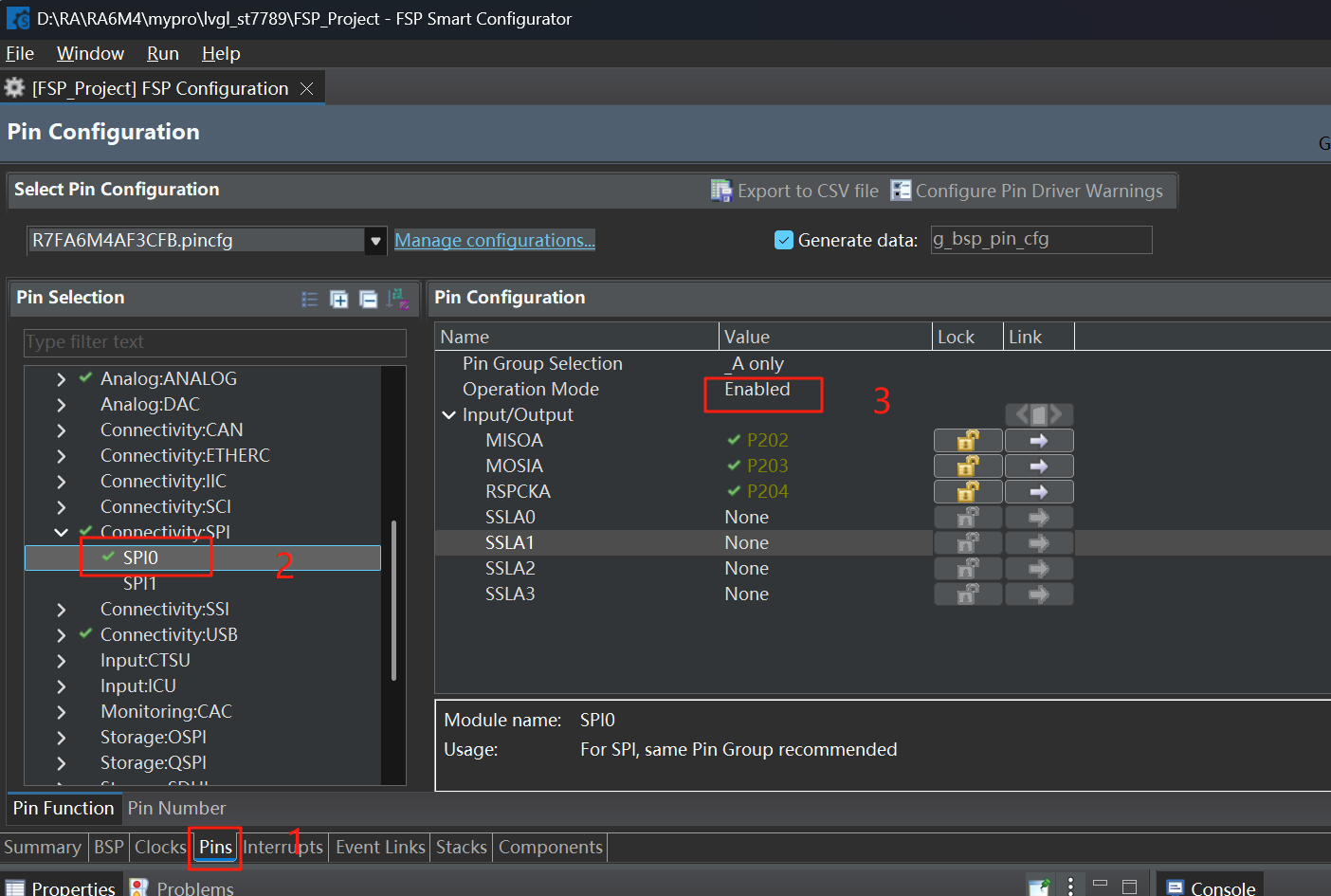Click the Input/Output group link navigation arrows

(1039, 414)
